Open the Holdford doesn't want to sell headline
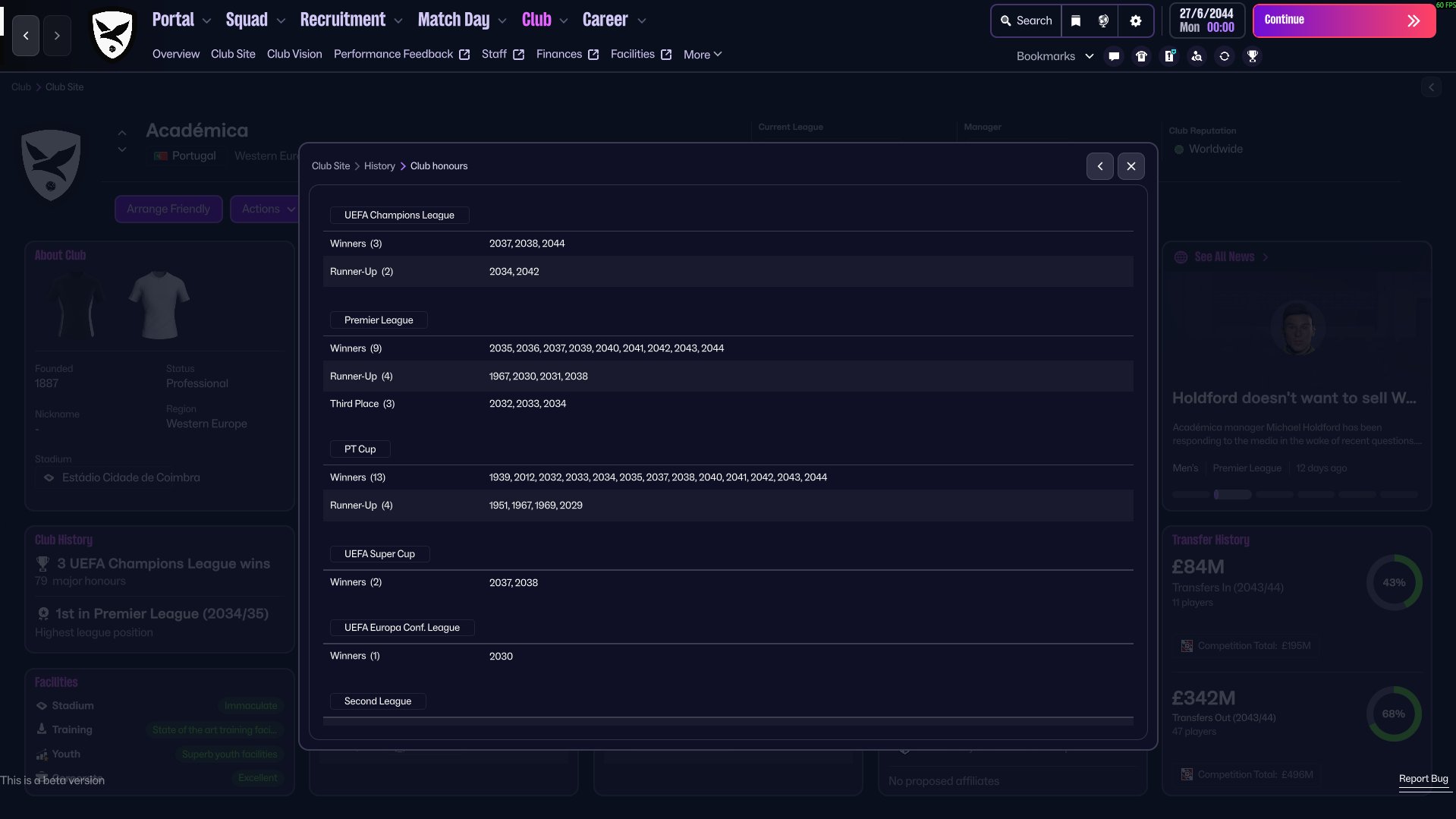 [x=1294, y=398]
